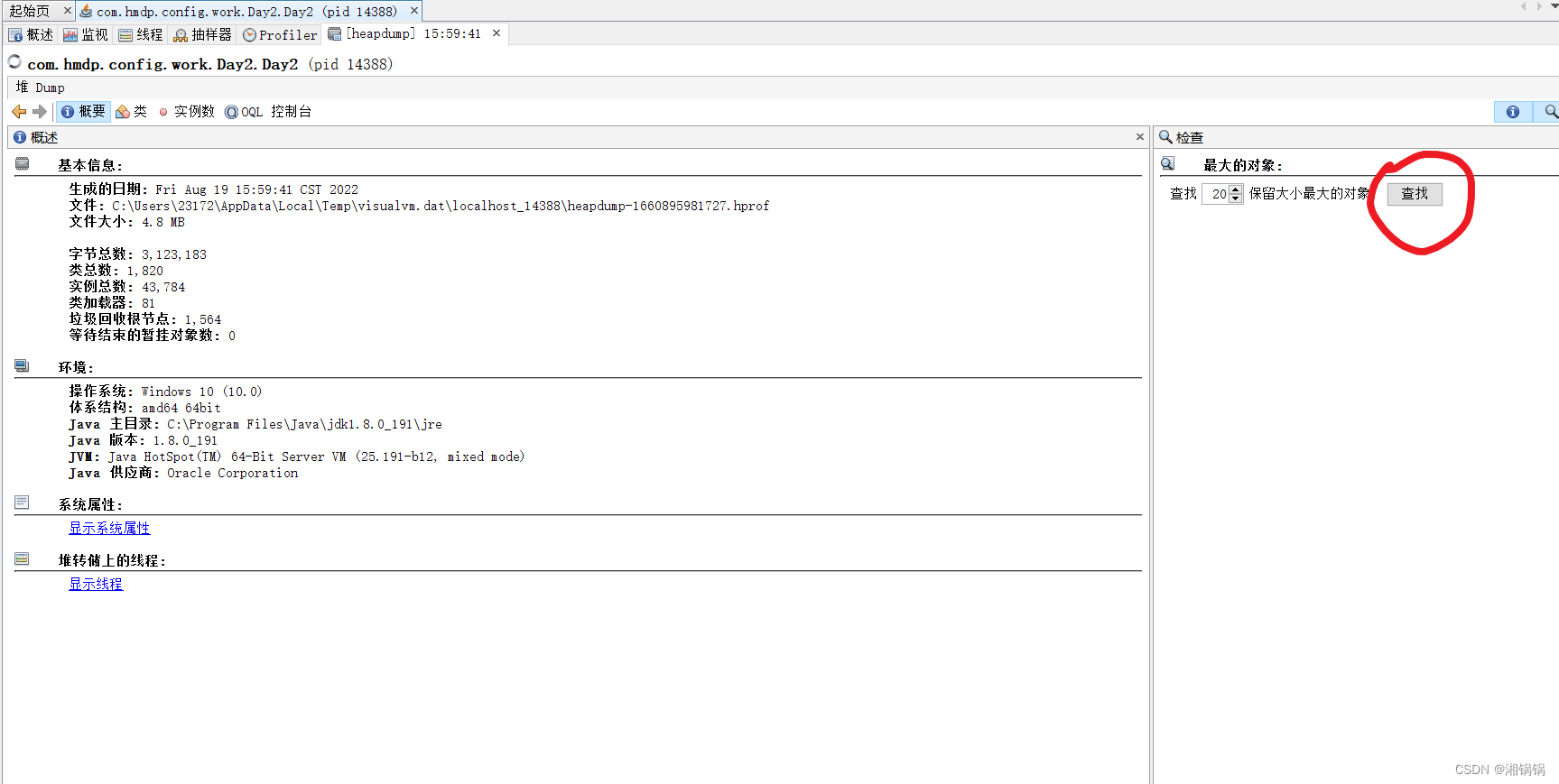
Task: Open the OQL 控制台 console
Action: pyautogui.click(x=268, y=112)
